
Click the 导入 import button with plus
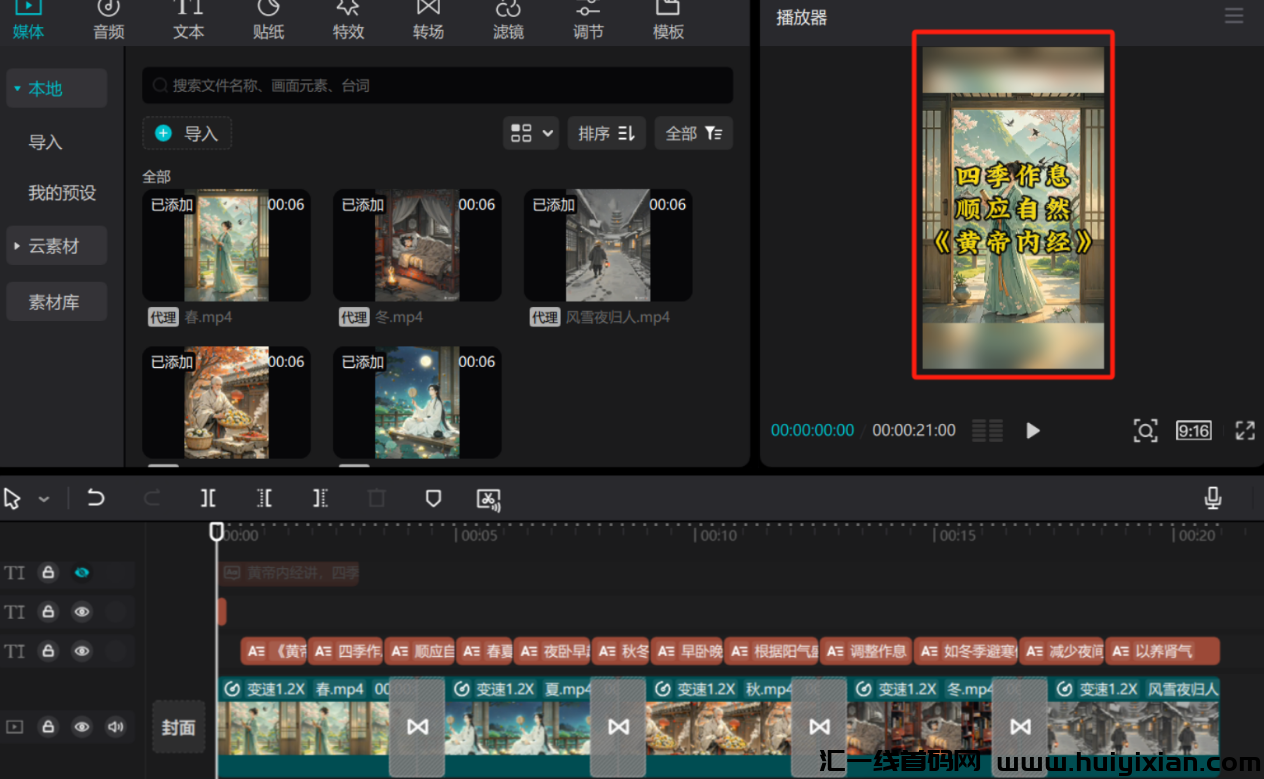pos(187,133)
